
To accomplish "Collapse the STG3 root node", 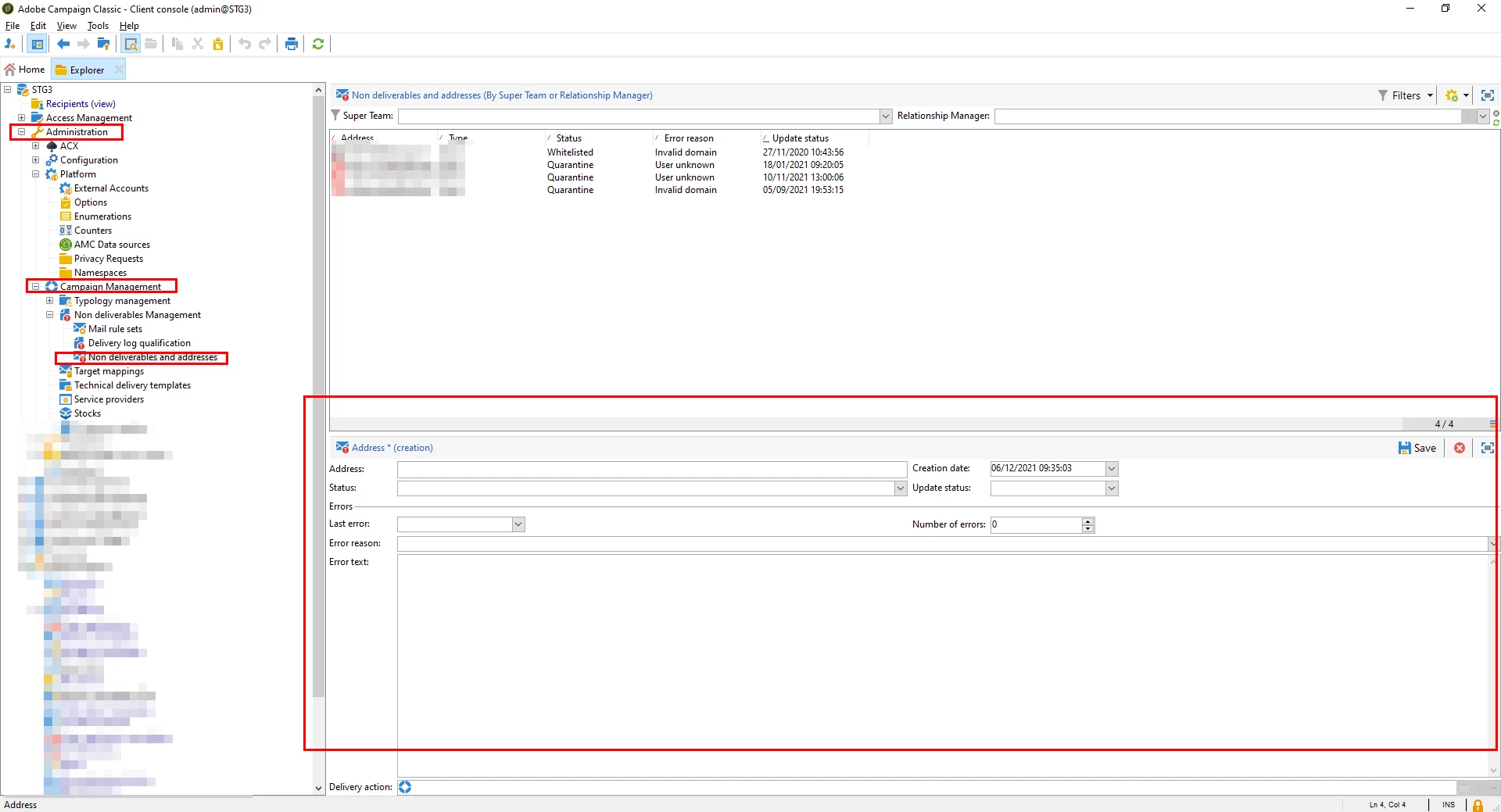I will [x=8, y=90].
